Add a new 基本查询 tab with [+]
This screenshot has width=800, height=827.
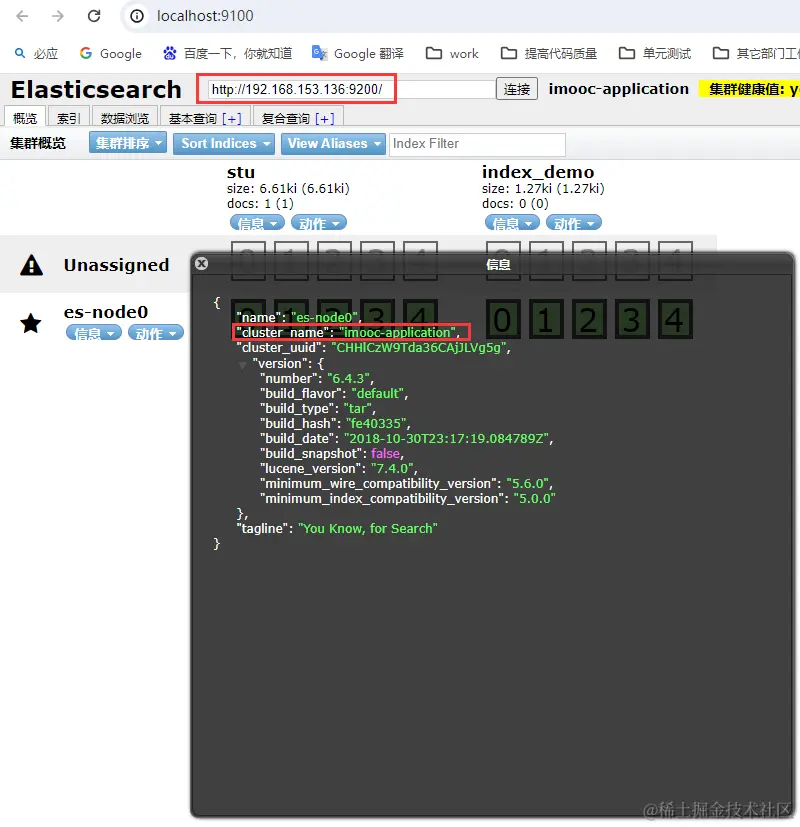coord(232,119)
